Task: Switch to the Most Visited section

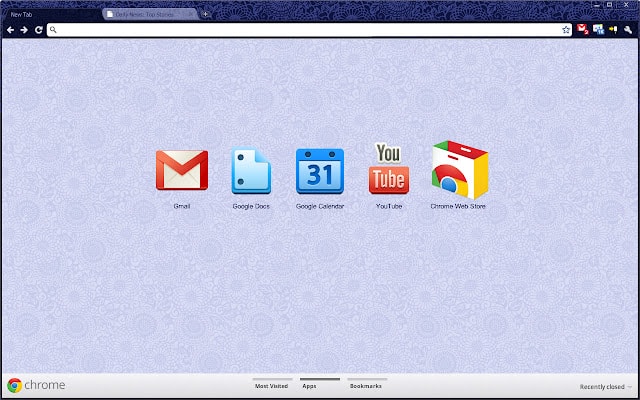Action: [x=271, y=384]
